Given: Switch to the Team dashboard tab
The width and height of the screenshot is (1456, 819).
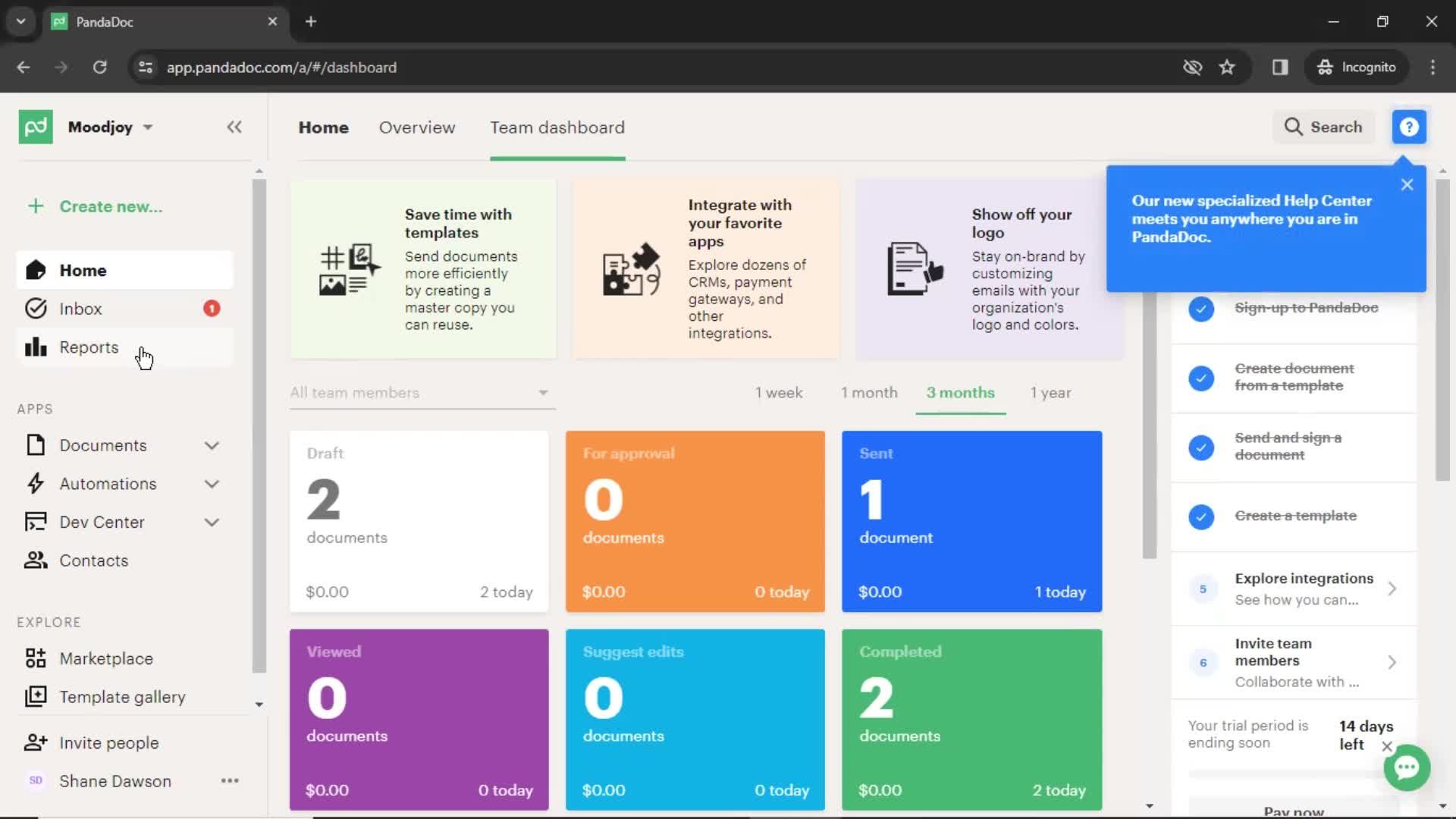Looking at the screenshot, I should 557,127.
